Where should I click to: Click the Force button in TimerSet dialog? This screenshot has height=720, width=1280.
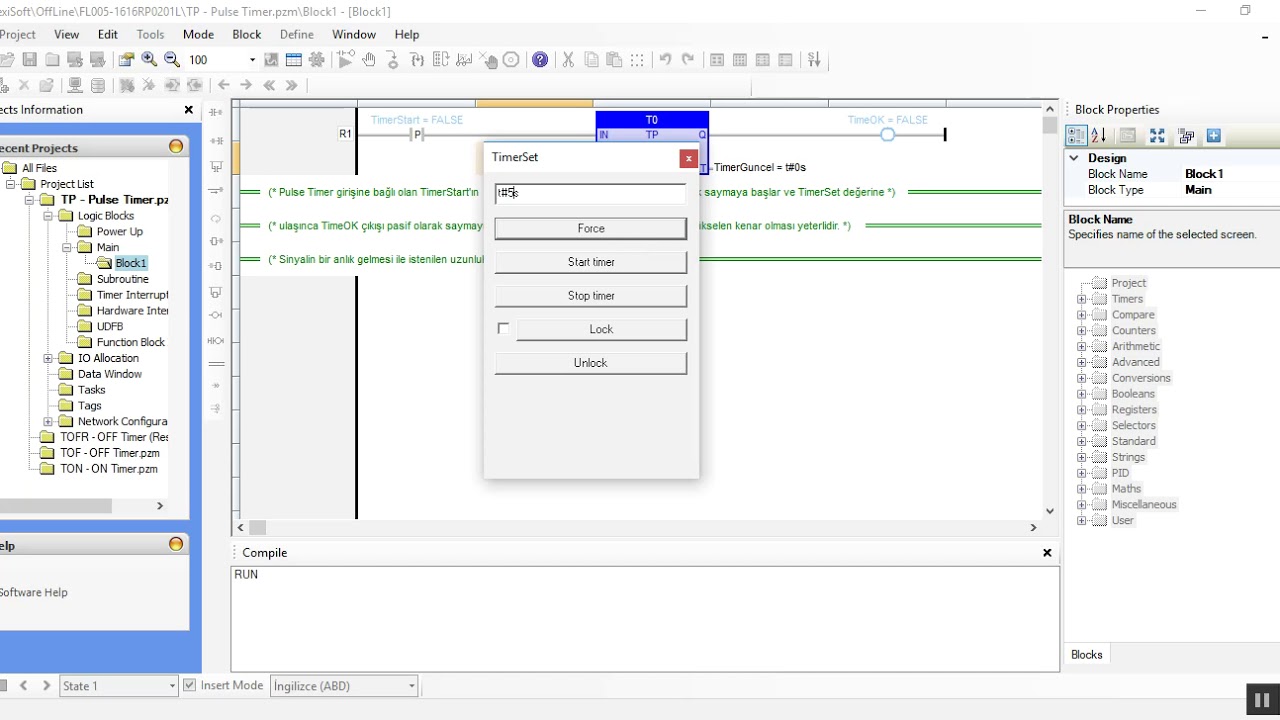[591, 228]
